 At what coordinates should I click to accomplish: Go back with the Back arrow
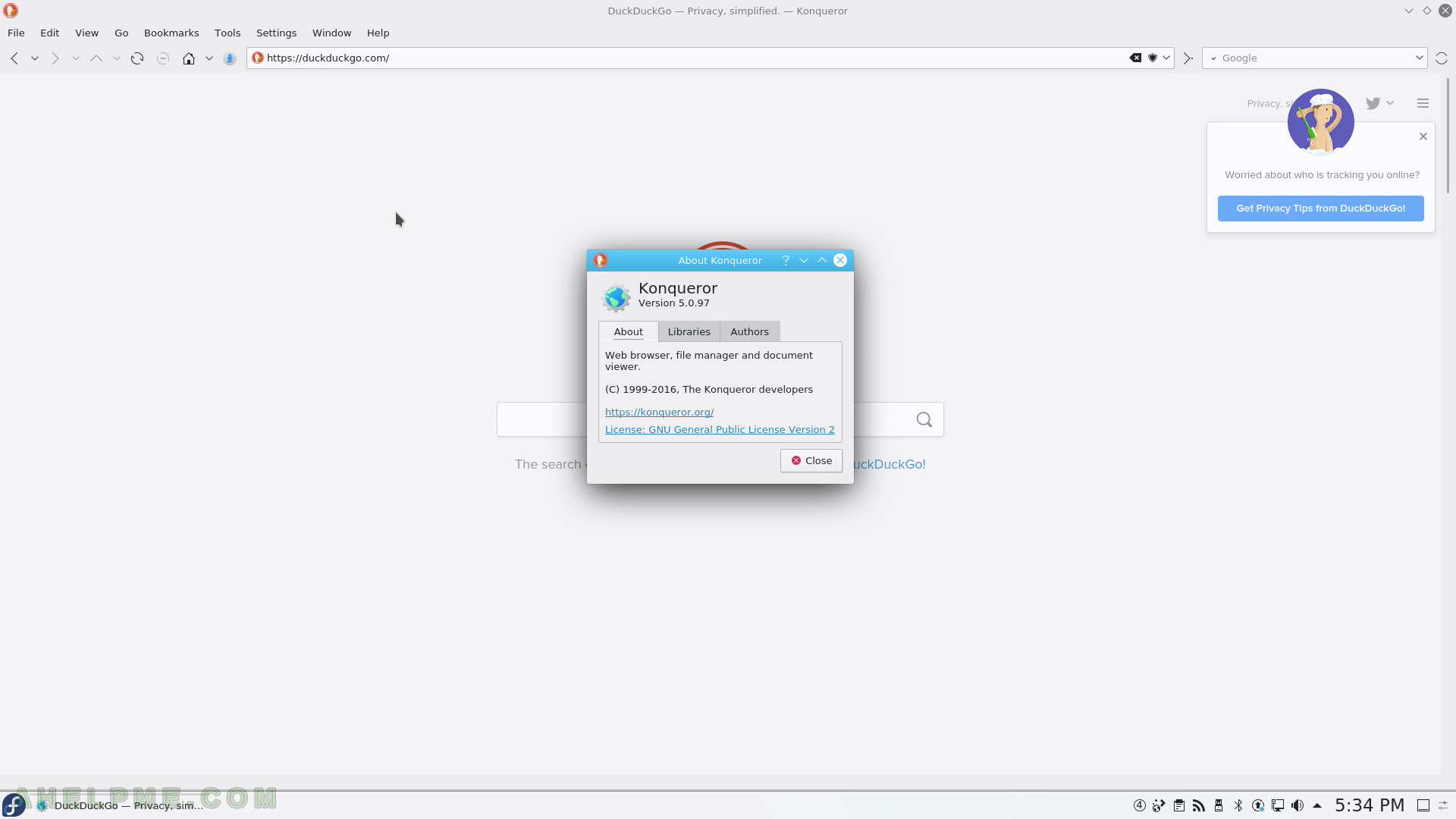tap(14, 58)
